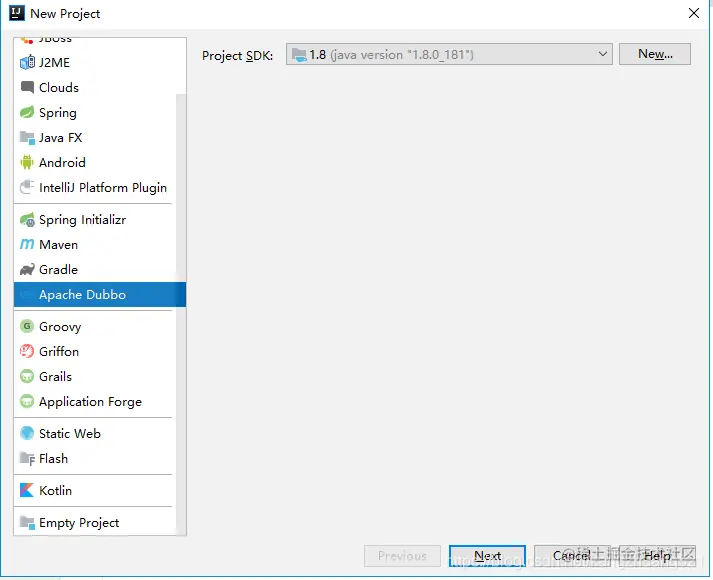
Task: Close the New Project dialog
Action: pos(694,13)
